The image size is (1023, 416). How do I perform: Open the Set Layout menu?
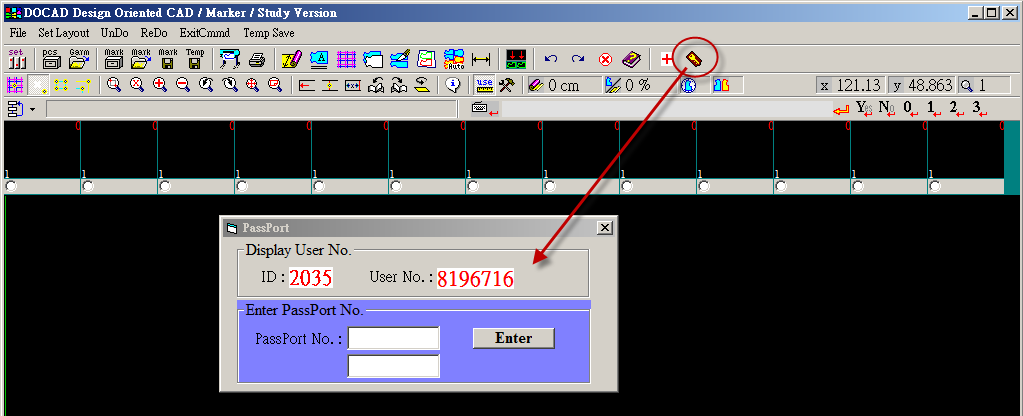63,33
